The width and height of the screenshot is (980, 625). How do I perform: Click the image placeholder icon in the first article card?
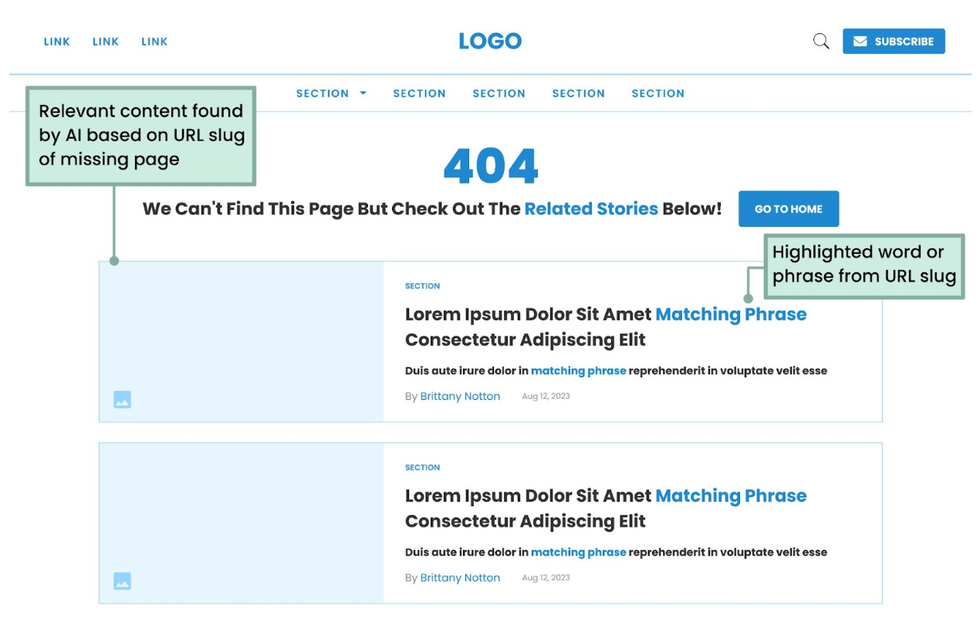tap(122, 398)
